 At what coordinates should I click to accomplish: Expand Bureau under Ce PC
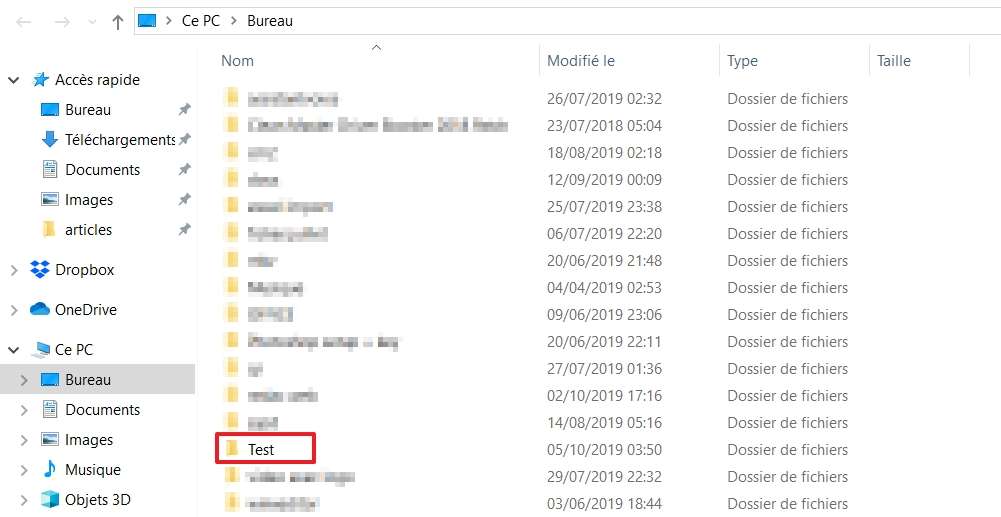(x=24, y=380)
